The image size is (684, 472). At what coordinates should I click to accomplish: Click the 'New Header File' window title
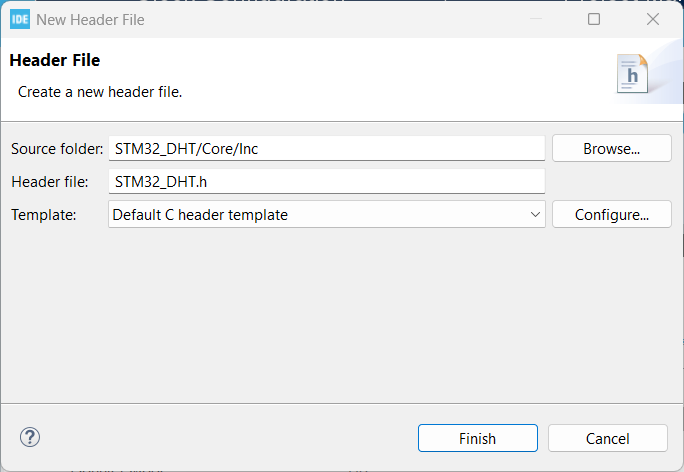pyautogui.click(x=90, y=20)
